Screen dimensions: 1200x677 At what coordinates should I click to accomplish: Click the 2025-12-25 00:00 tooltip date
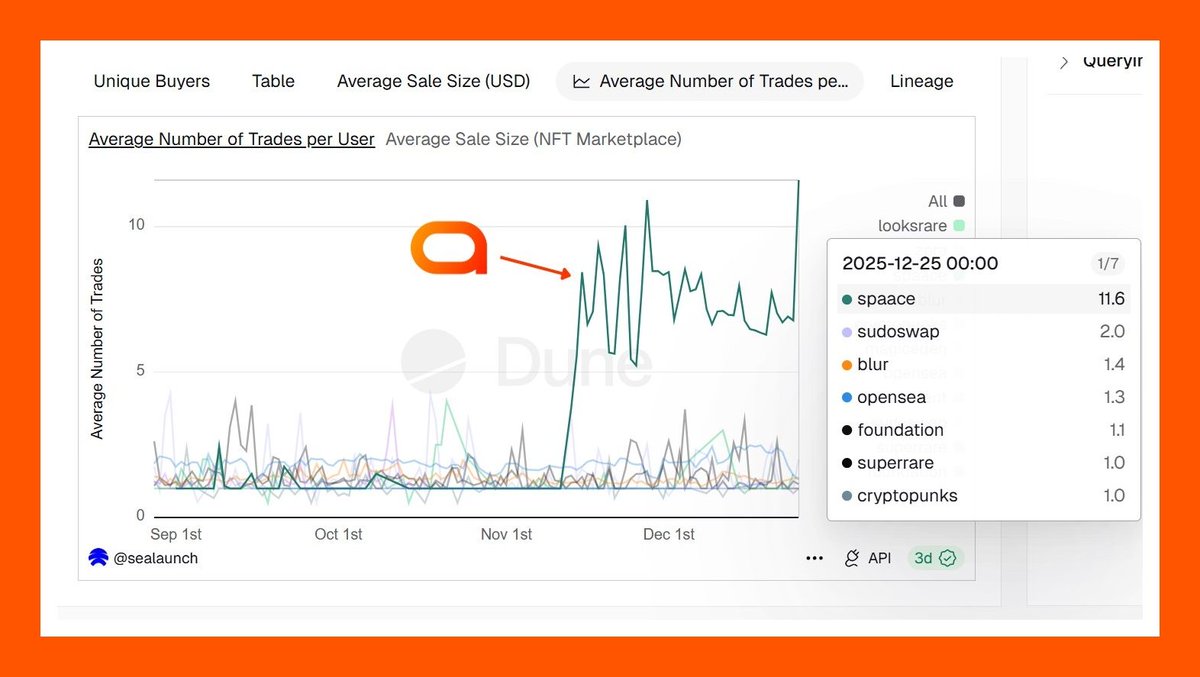920,264
